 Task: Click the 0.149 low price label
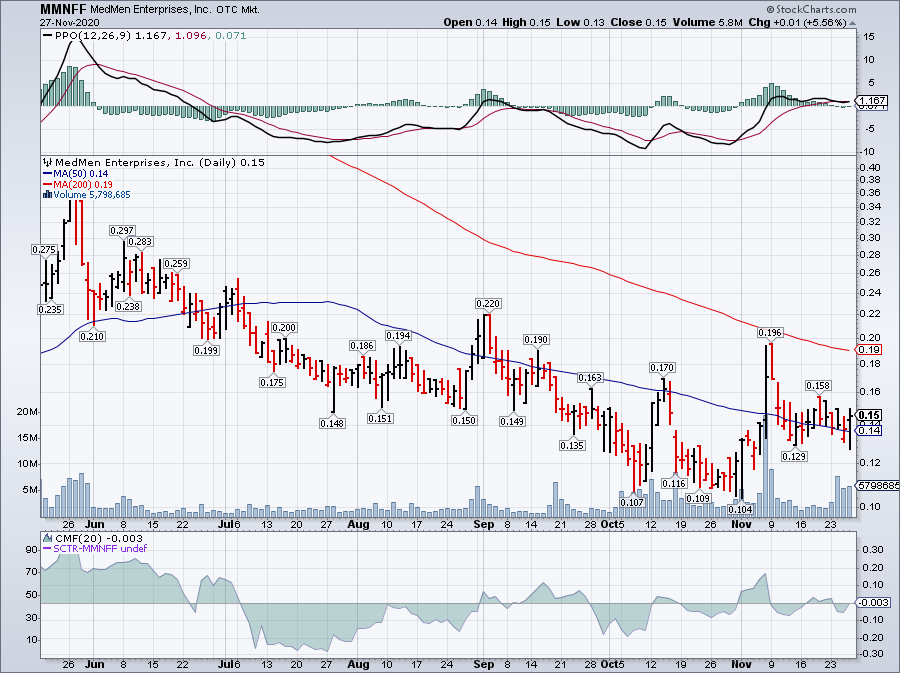click(x=513, y=421)
